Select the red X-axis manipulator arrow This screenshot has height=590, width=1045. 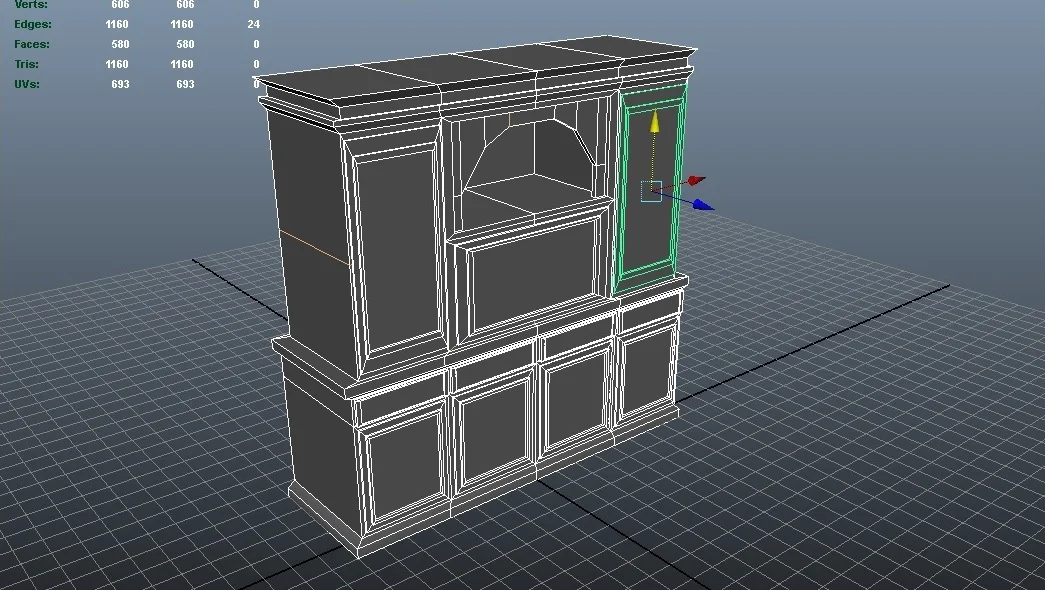tap(697, 181)
